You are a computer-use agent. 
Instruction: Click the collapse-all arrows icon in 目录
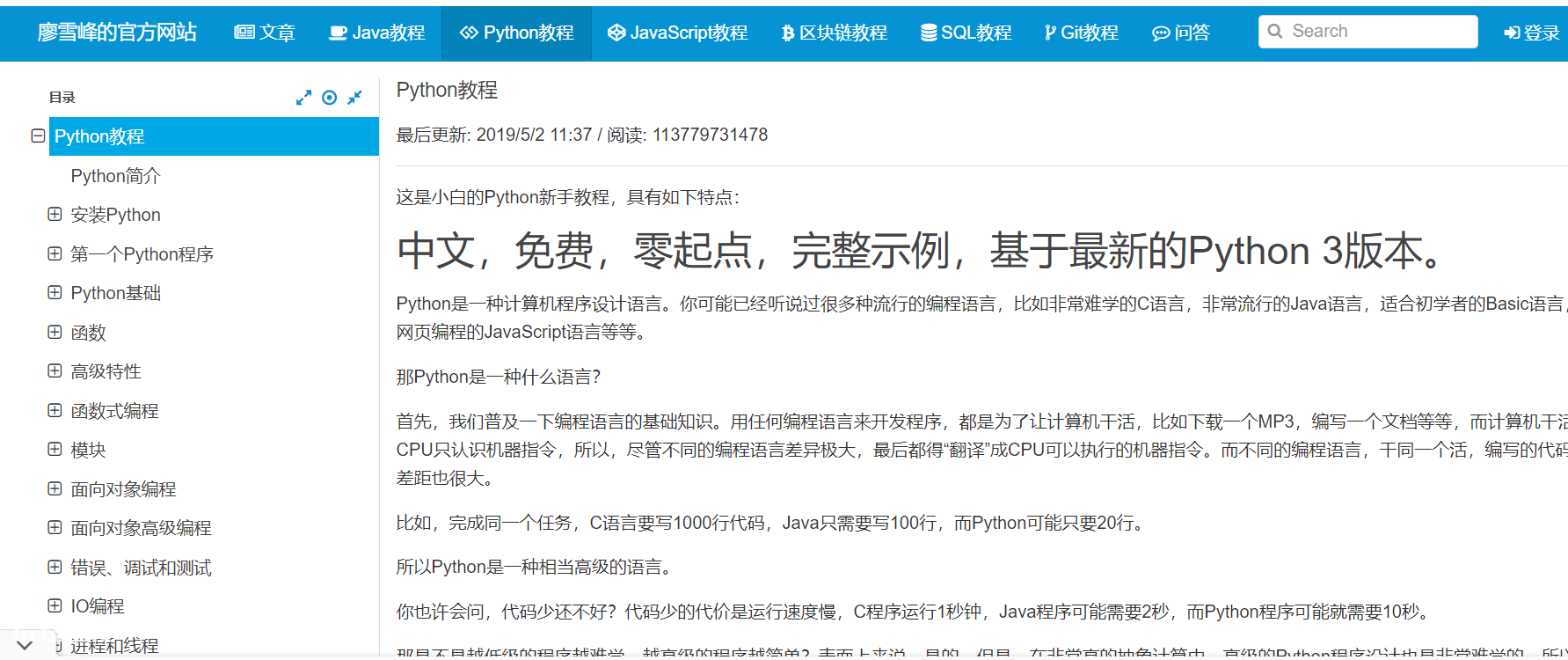point(354,98)
